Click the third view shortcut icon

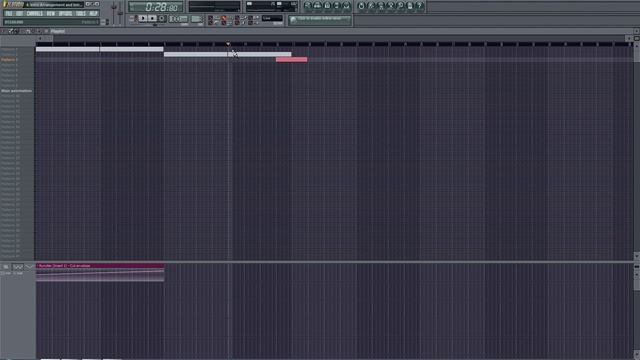[327, 6]
